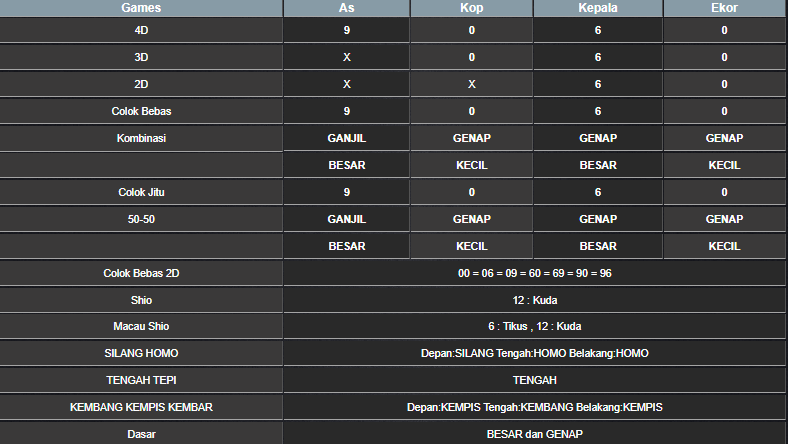This screenshot has width=788, height=444.
Task: Click Kop value 0 in Colok Bebas row
Action: click(471, 111)
